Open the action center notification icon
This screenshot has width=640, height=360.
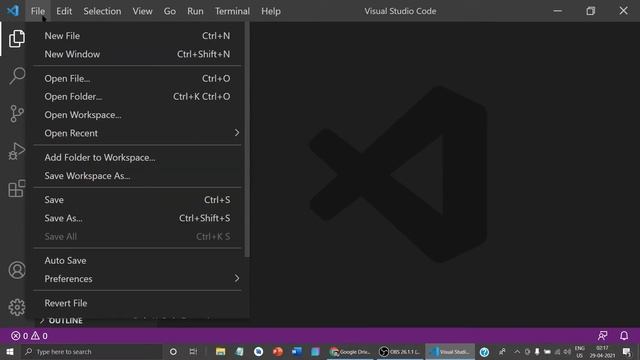627,352
